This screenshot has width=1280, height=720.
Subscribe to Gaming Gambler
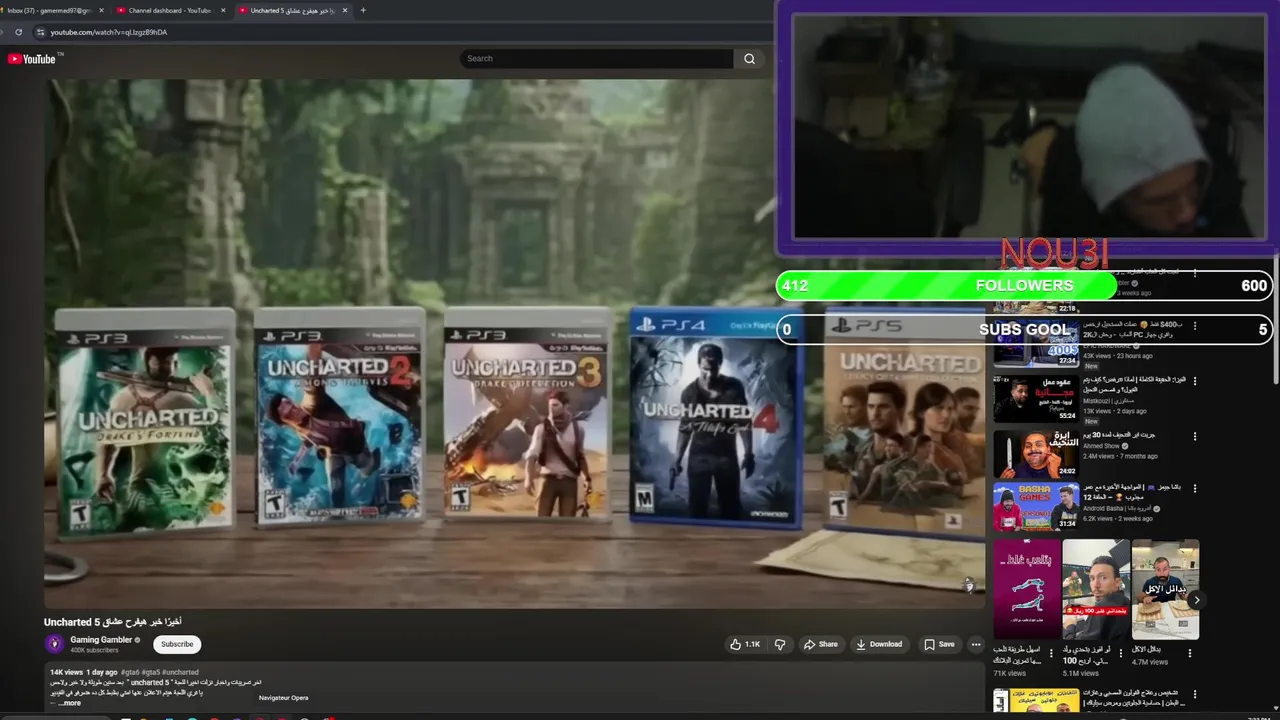coord(177,645)
